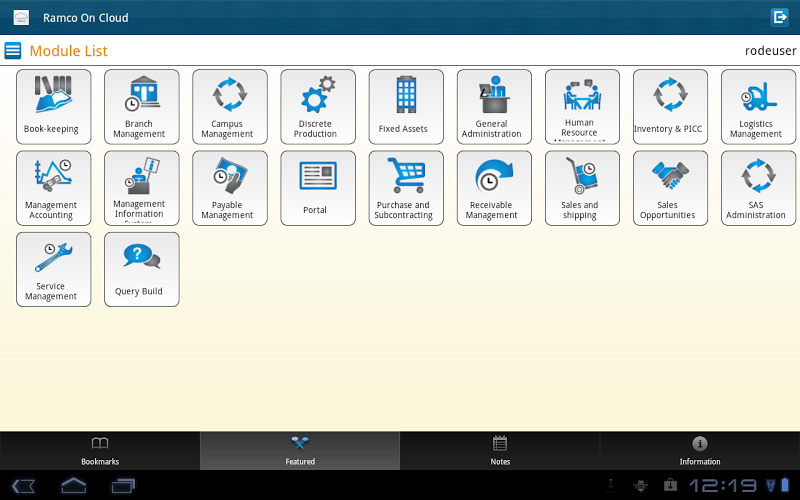This screenshot has width=800, height=500.
Task: Open General Administration module
Action: click(494, 107)
